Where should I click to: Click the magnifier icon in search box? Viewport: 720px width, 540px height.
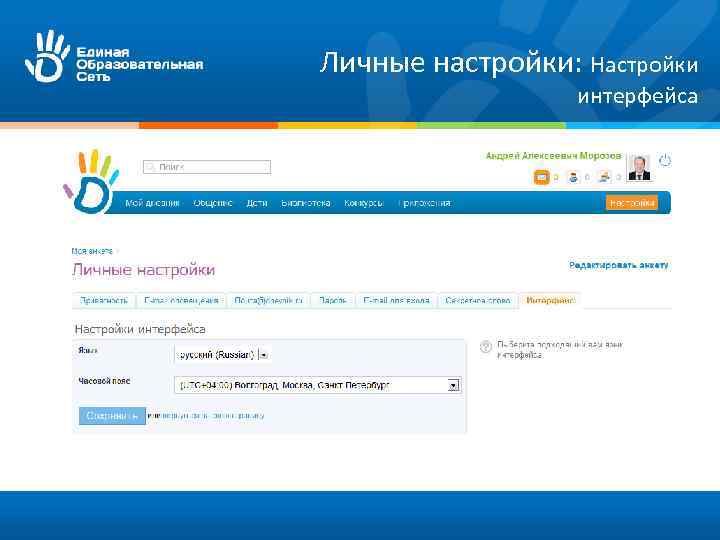tap(151, 167)
